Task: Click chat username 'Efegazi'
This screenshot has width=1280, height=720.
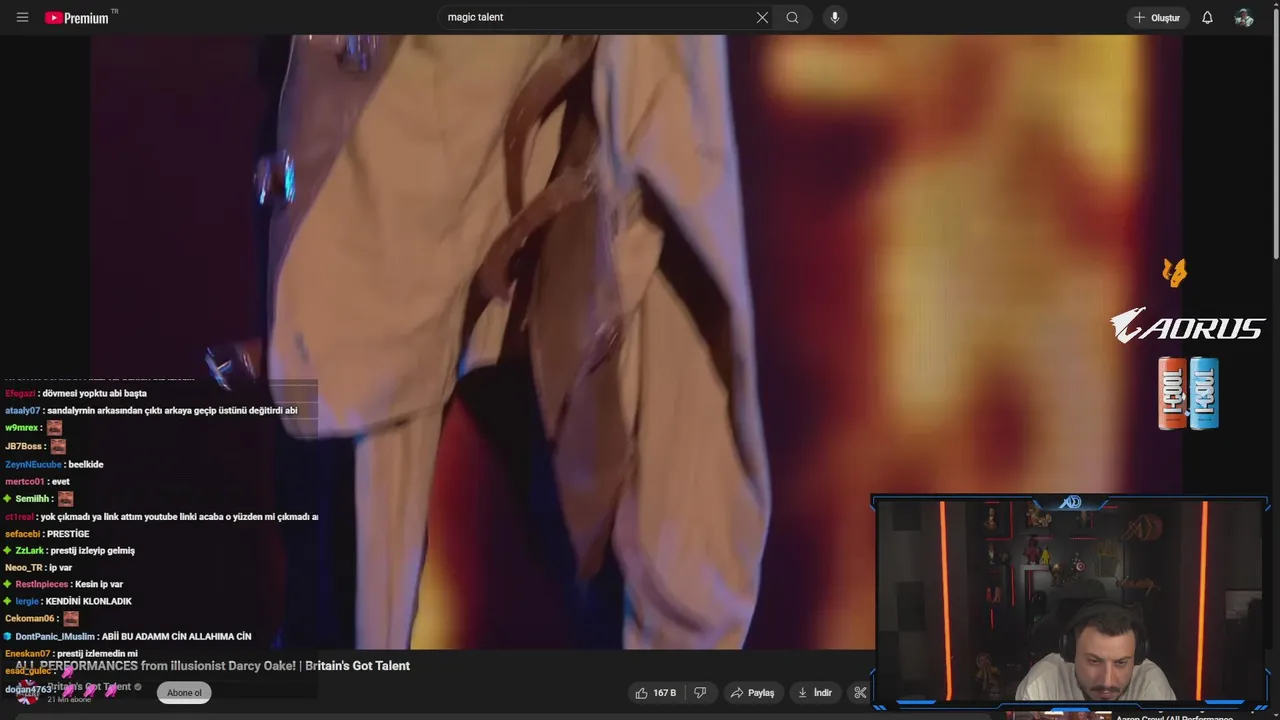Action: point(20,393)
